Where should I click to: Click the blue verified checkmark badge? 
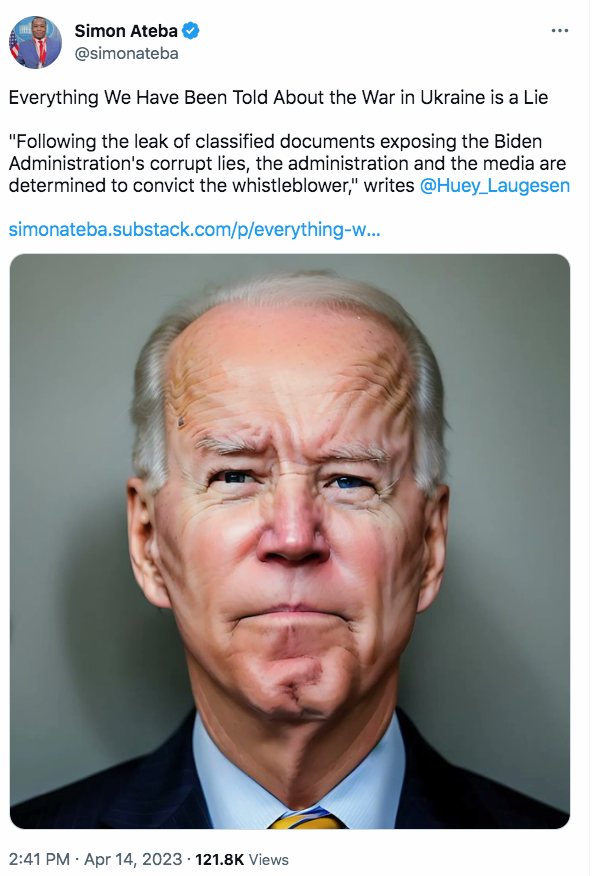pyautogui.click(x=191, y=31)
